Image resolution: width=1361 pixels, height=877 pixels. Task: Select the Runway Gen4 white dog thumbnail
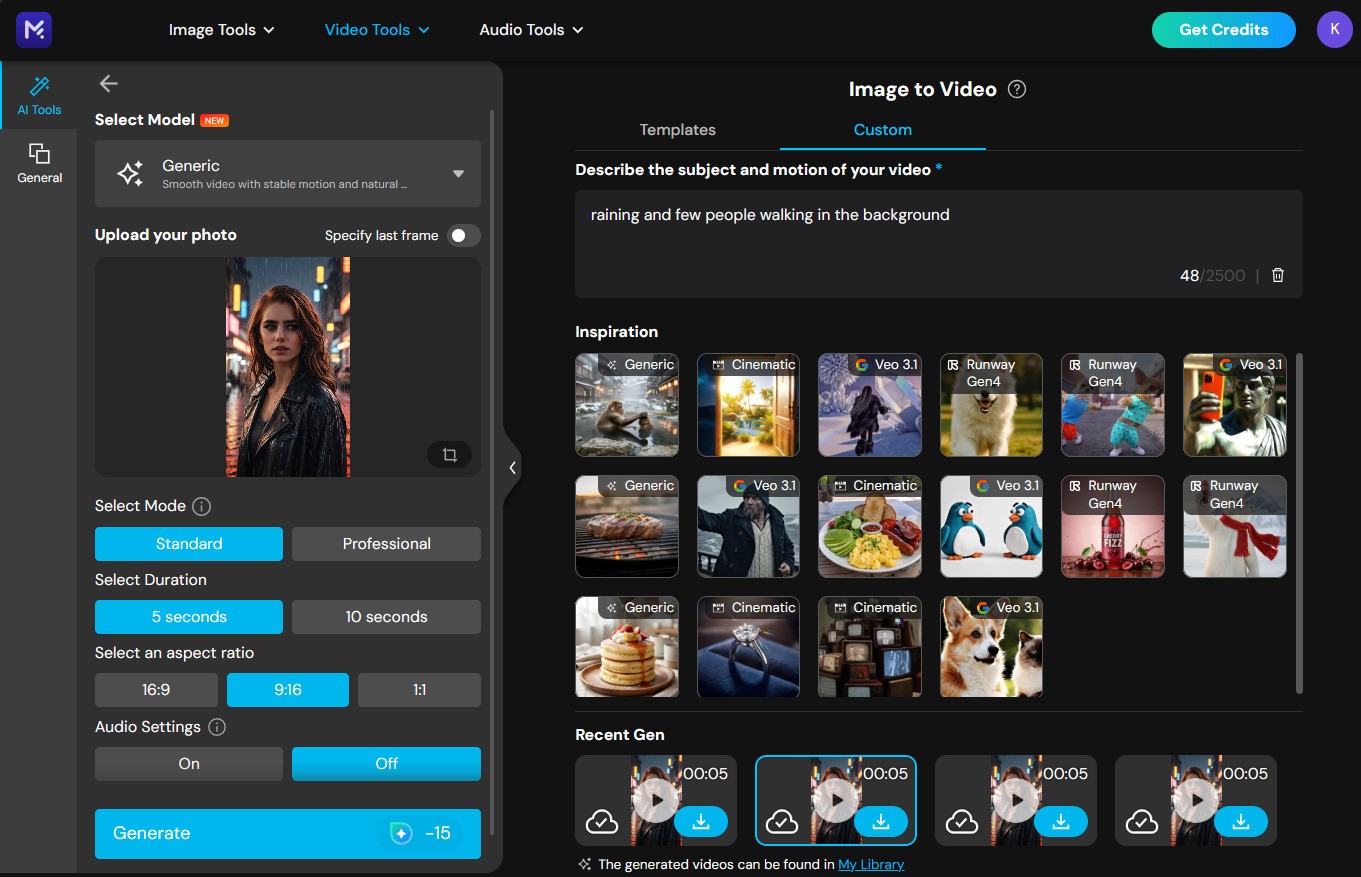991,405
